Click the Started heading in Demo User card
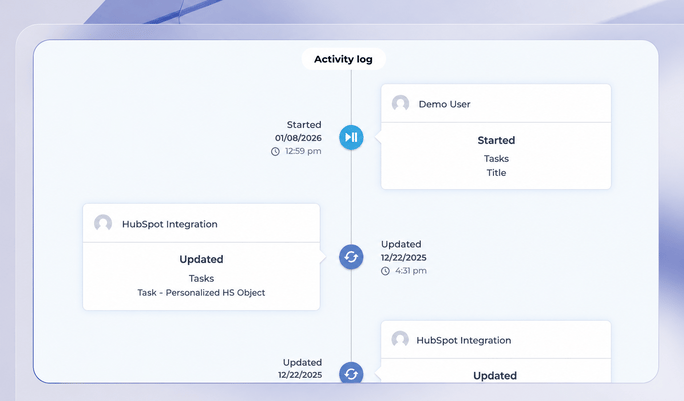The height and width of the screenshot is (401, 684). (496, 140)
